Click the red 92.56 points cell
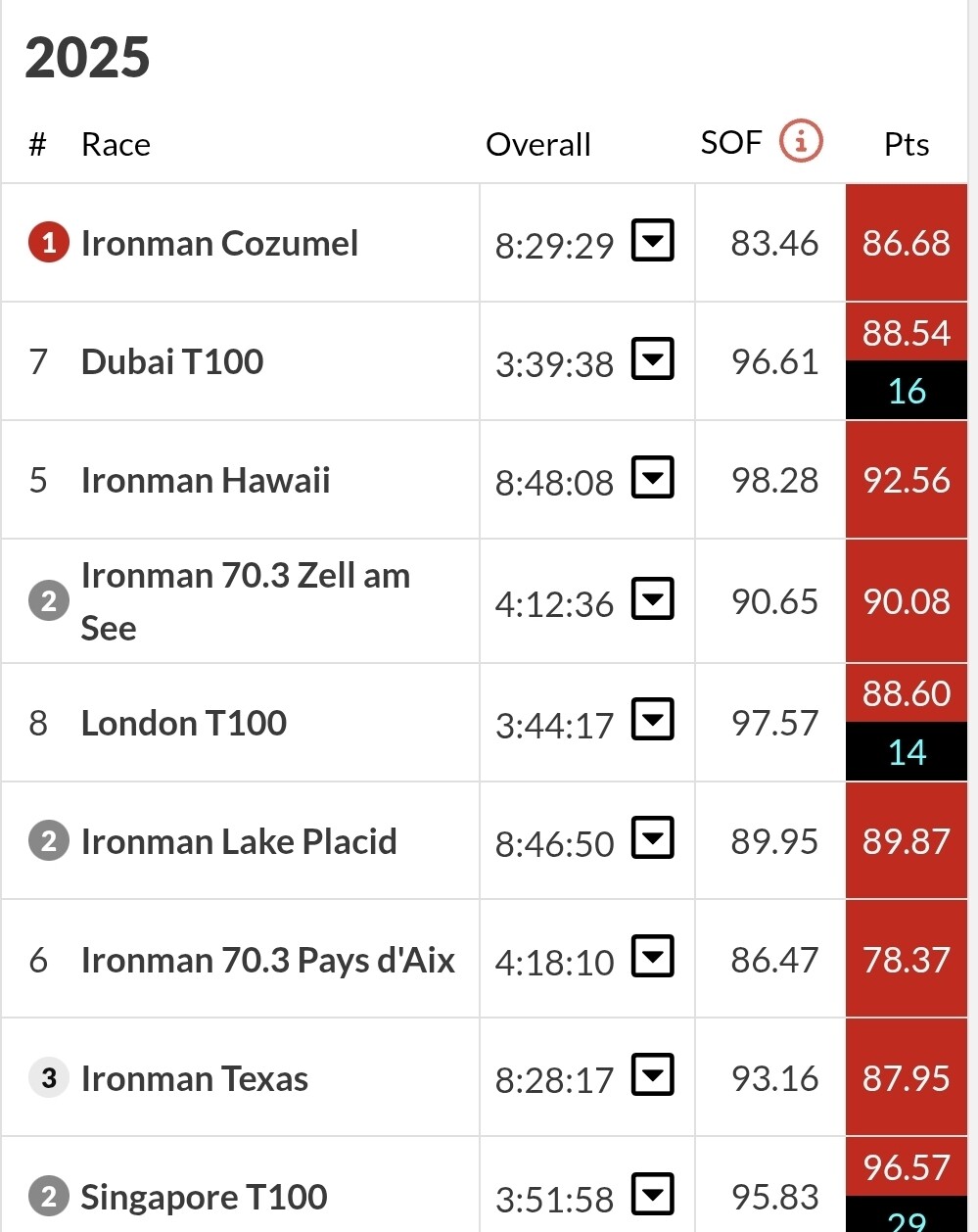The height and width of the screenshot is (1232, 978). pos(906,480)
